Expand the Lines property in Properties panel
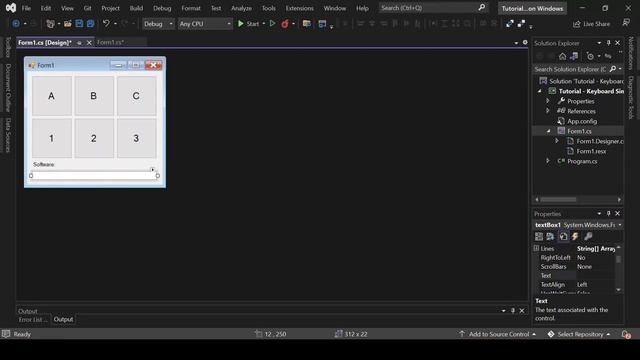 (536, 248)
